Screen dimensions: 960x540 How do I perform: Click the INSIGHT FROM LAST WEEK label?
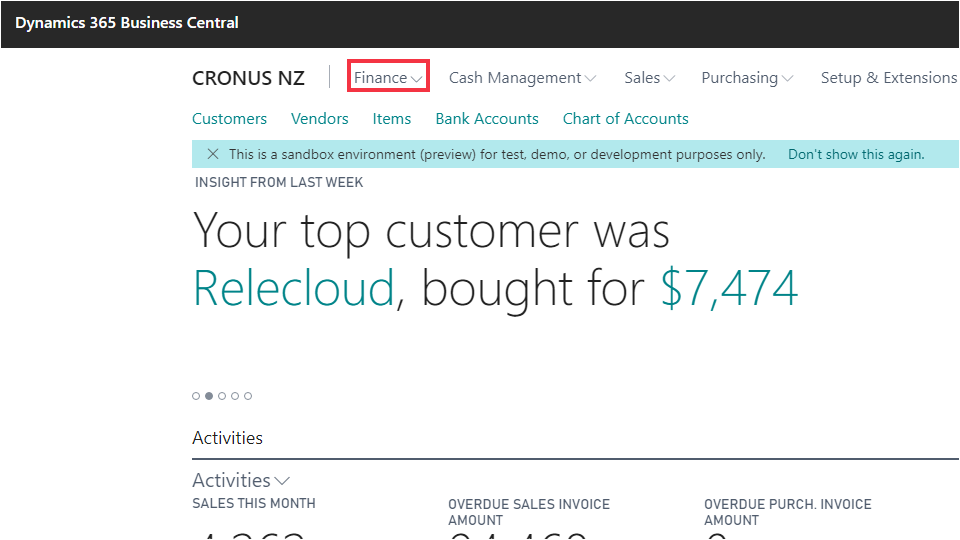click(279, 182)
